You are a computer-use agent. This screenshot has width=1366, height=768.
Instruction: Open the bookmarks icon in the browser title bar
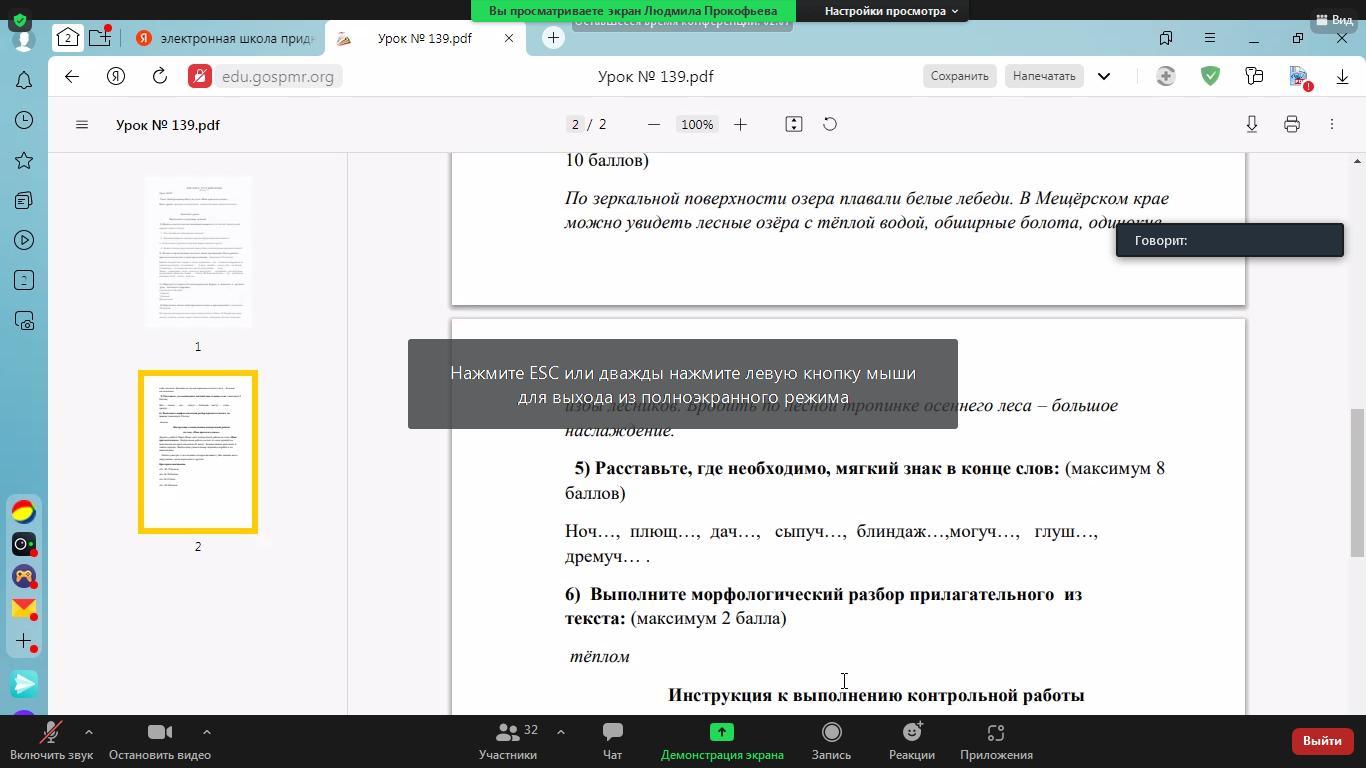[x=1166, y=38]
